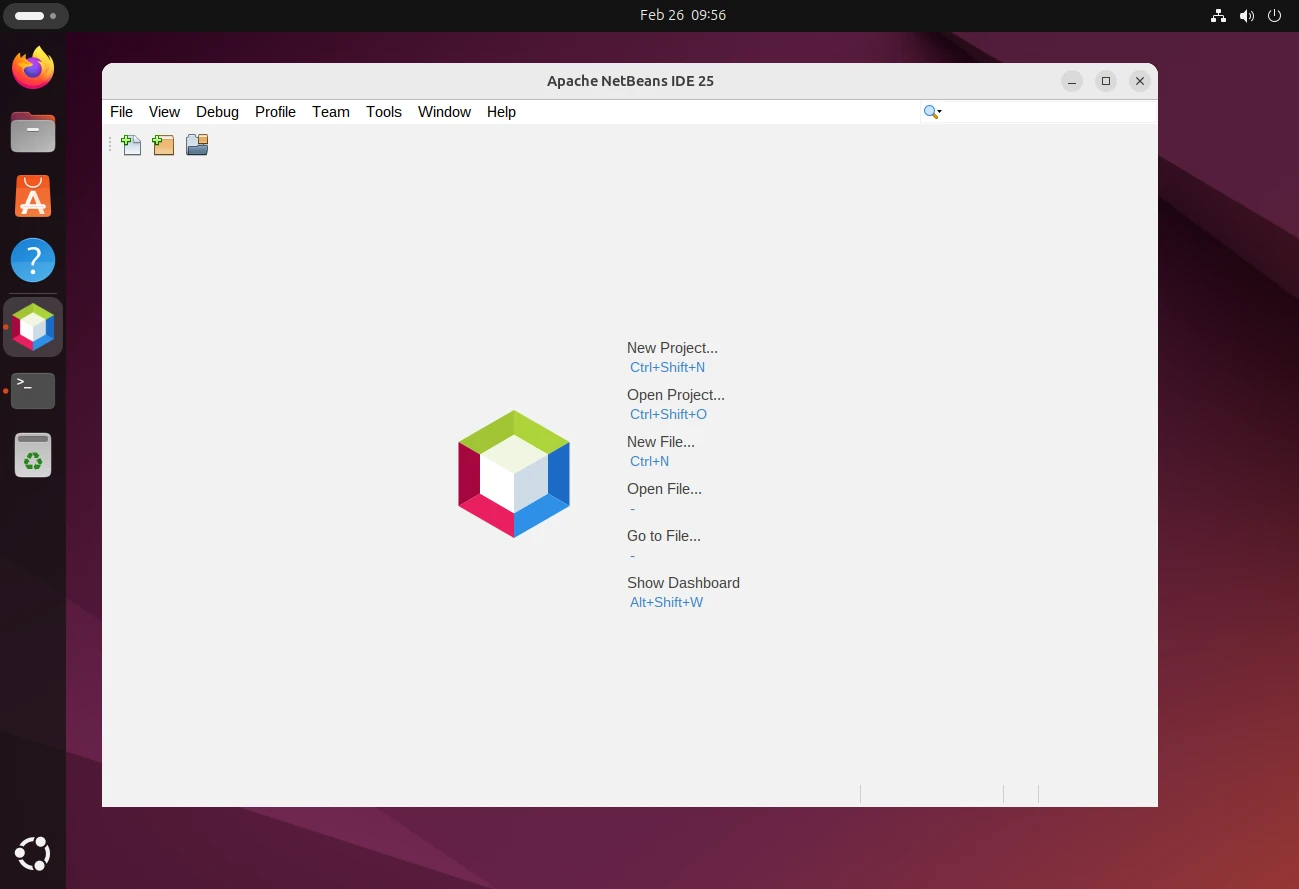Click the Open Project toolbar icon

coord(197,145)
